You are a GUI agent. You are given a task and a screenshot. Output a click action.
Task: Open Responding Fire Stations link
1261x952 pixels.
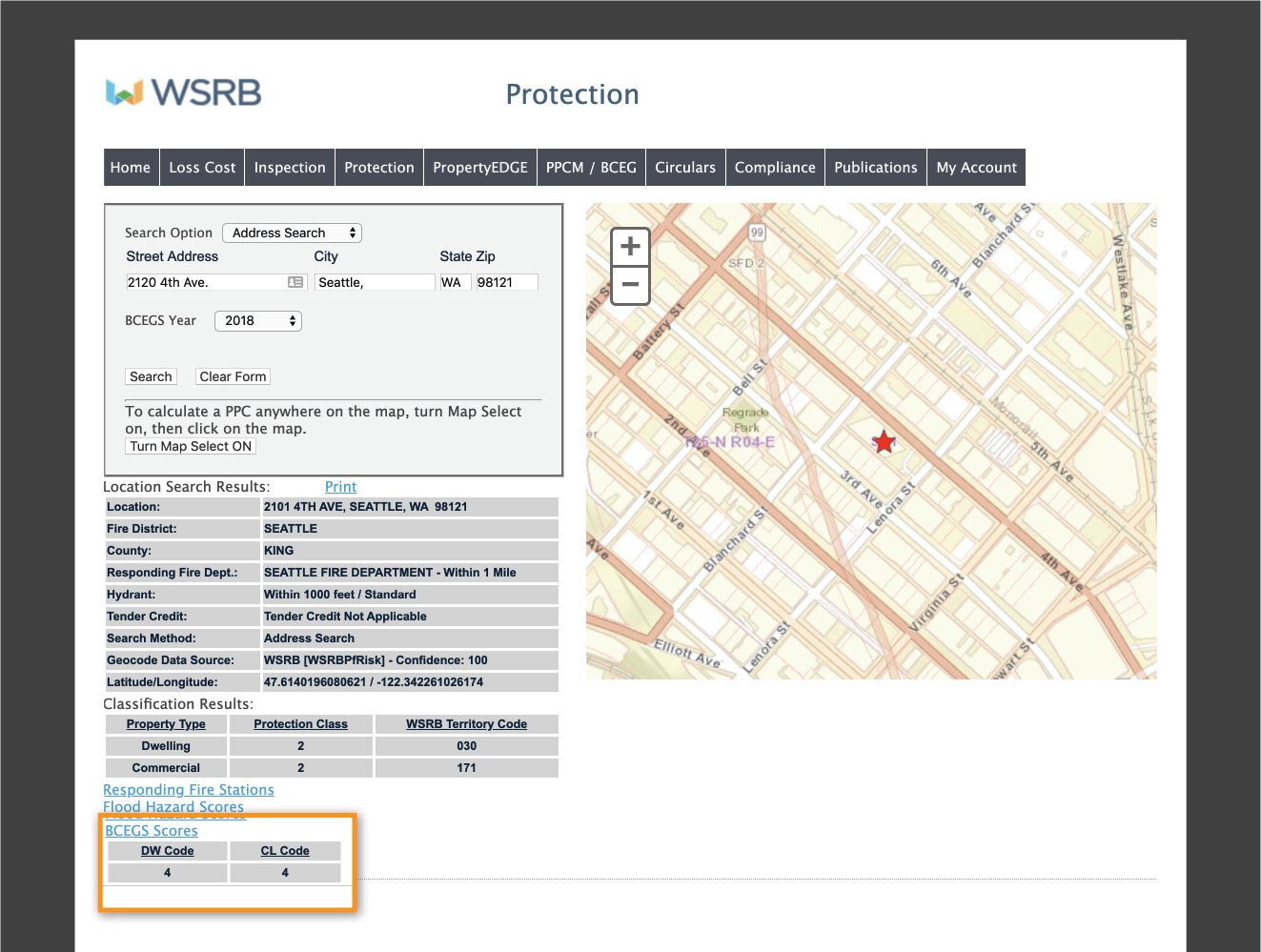pyautogui.click(x=188, y=789)
